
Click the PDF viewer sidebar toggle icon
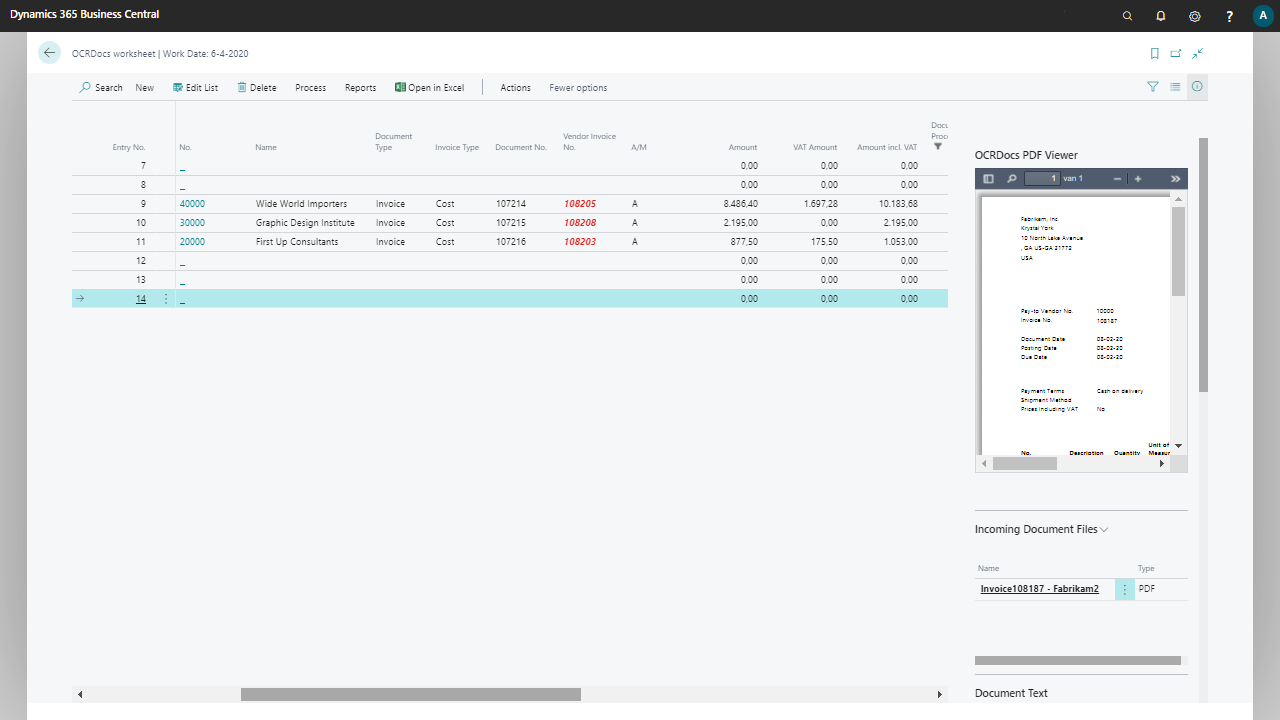pyautogui.click(x=988, y=179)
